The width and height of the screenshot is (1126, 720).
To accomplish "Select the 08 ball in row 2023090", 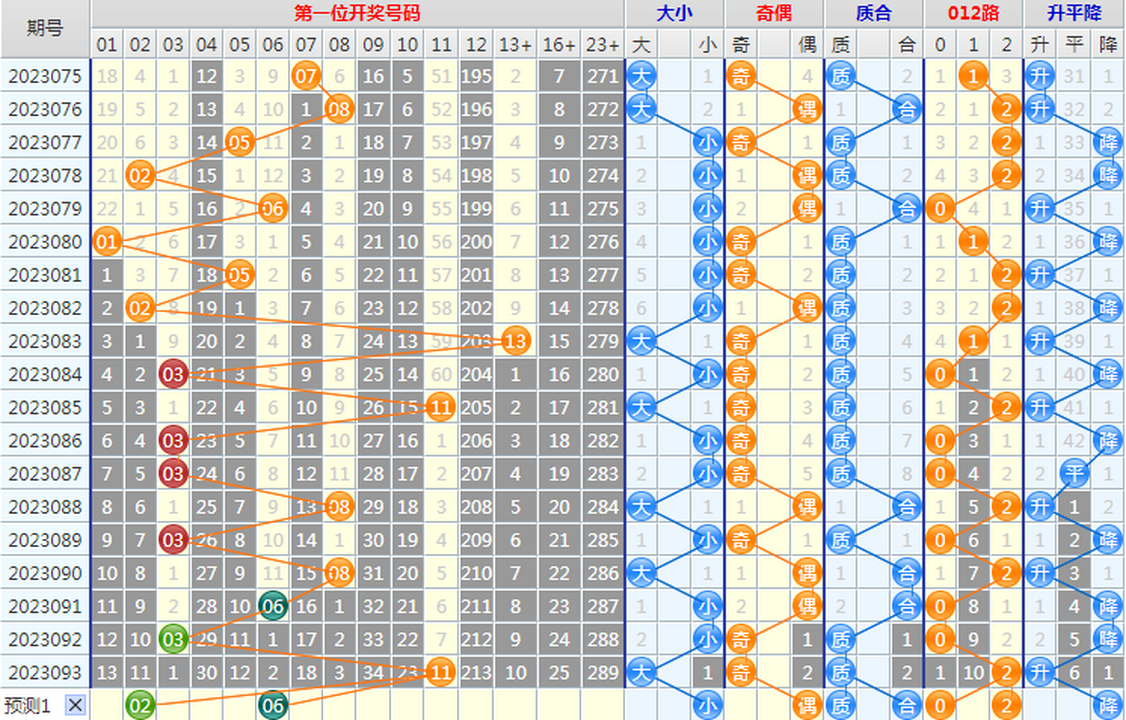I will pos(339,573).
